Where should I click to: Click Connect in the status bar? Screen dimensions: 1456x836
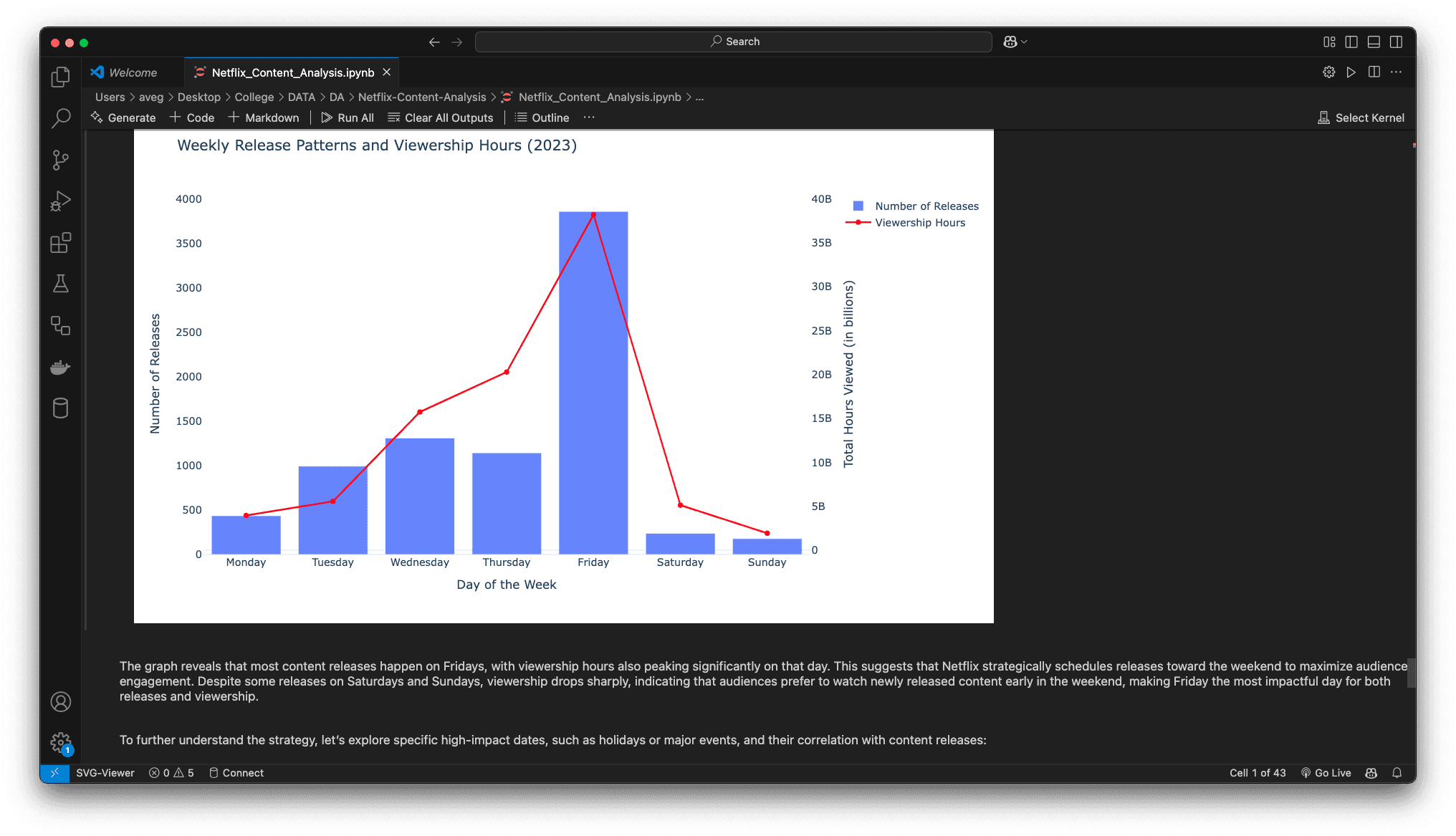(x=236, y=773)
